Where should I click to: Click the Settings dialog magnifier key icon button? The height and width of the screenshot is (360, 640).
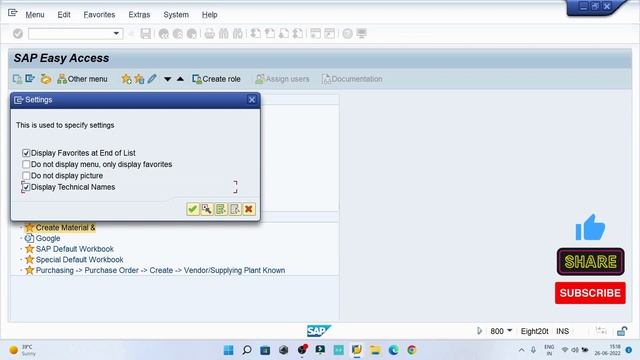pyautogui.click(x=207, y=209)
